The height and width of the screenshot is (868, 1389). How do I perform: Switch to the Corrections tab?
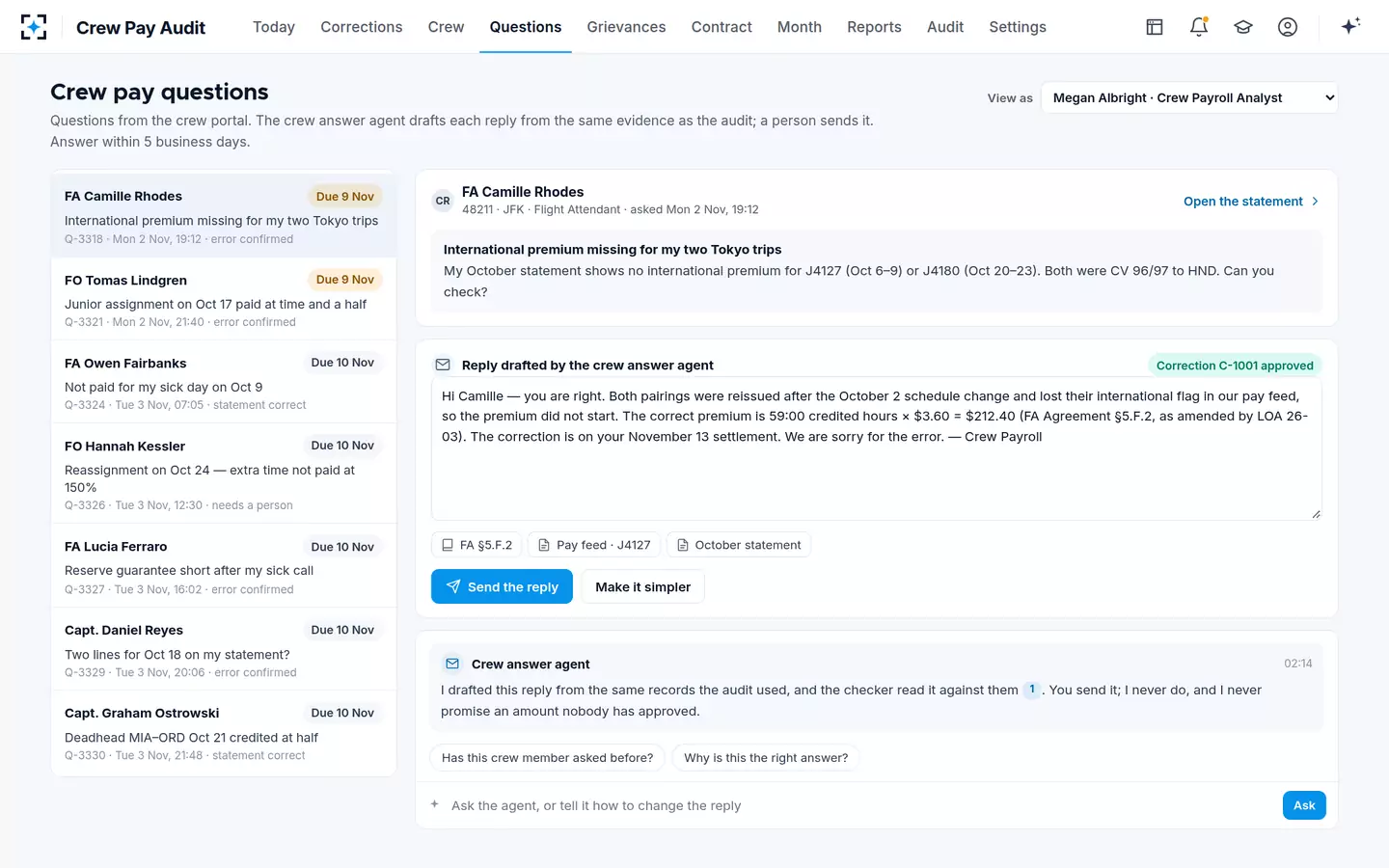tap(362, 27)
